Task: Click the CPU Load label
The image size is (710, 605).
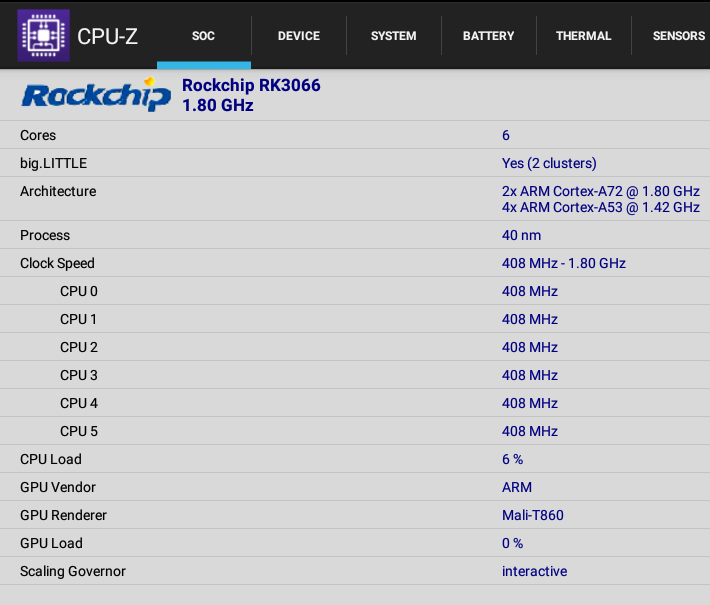Action: tap(51, 459)
